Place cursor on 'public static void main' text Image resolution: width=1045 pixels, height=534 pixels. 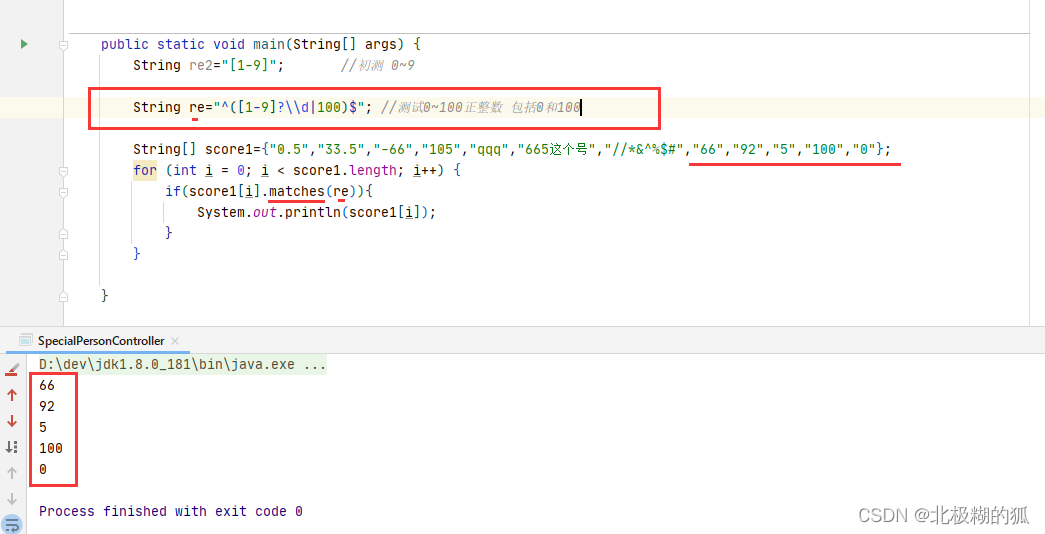click(193, 44)
